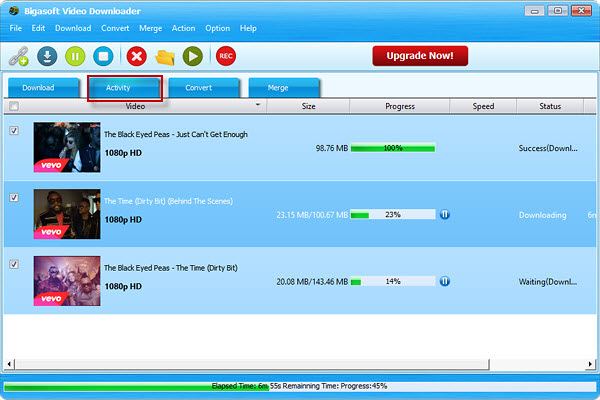Select Just Can't Get Enough video thumbnail
Viewport: 600px width, 400px height.
pyautogui.click(x=67, y=147)
